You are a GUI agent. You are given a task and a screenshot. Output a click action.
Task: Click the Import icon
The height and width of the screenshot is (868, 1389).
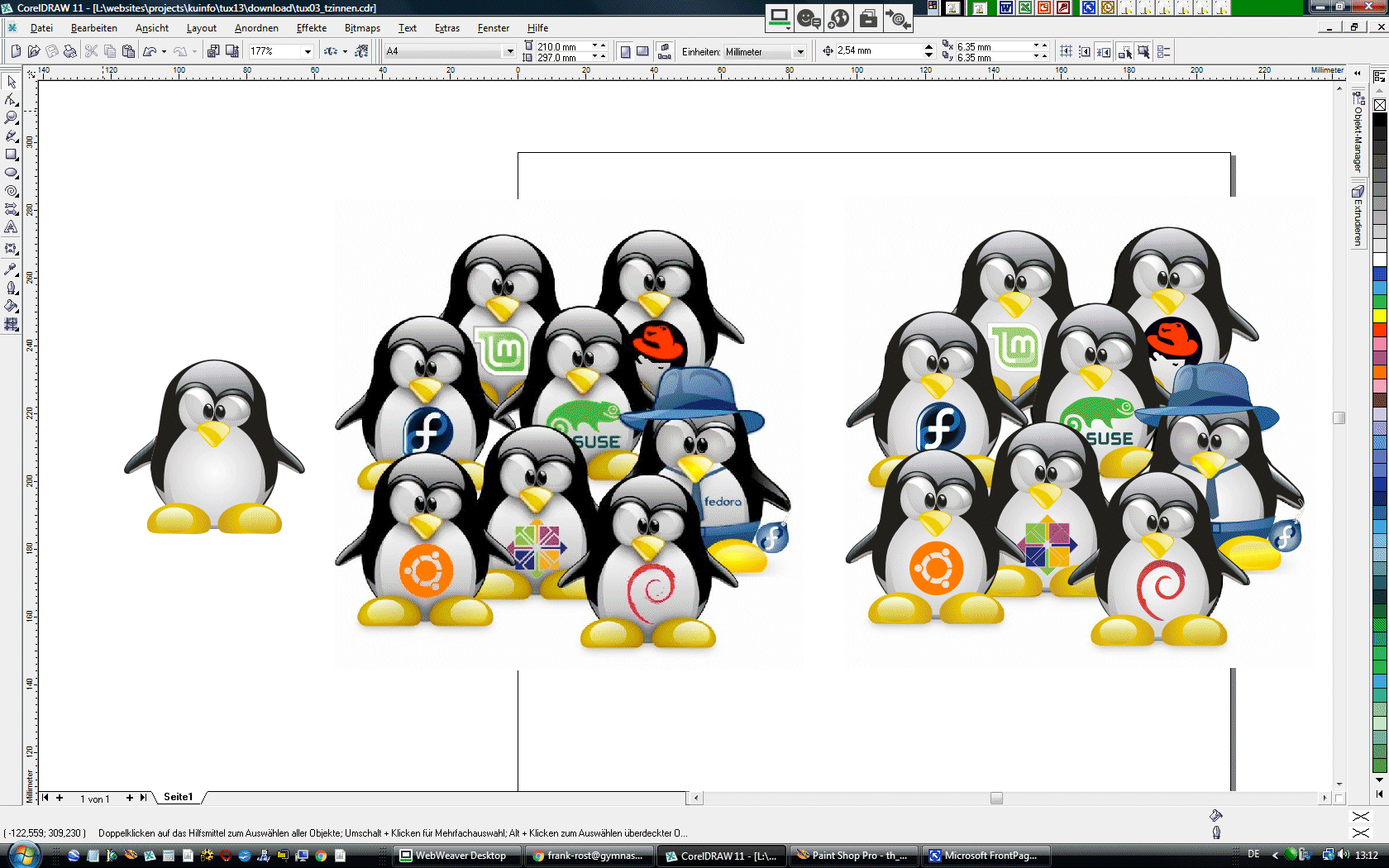pos(213,51)
